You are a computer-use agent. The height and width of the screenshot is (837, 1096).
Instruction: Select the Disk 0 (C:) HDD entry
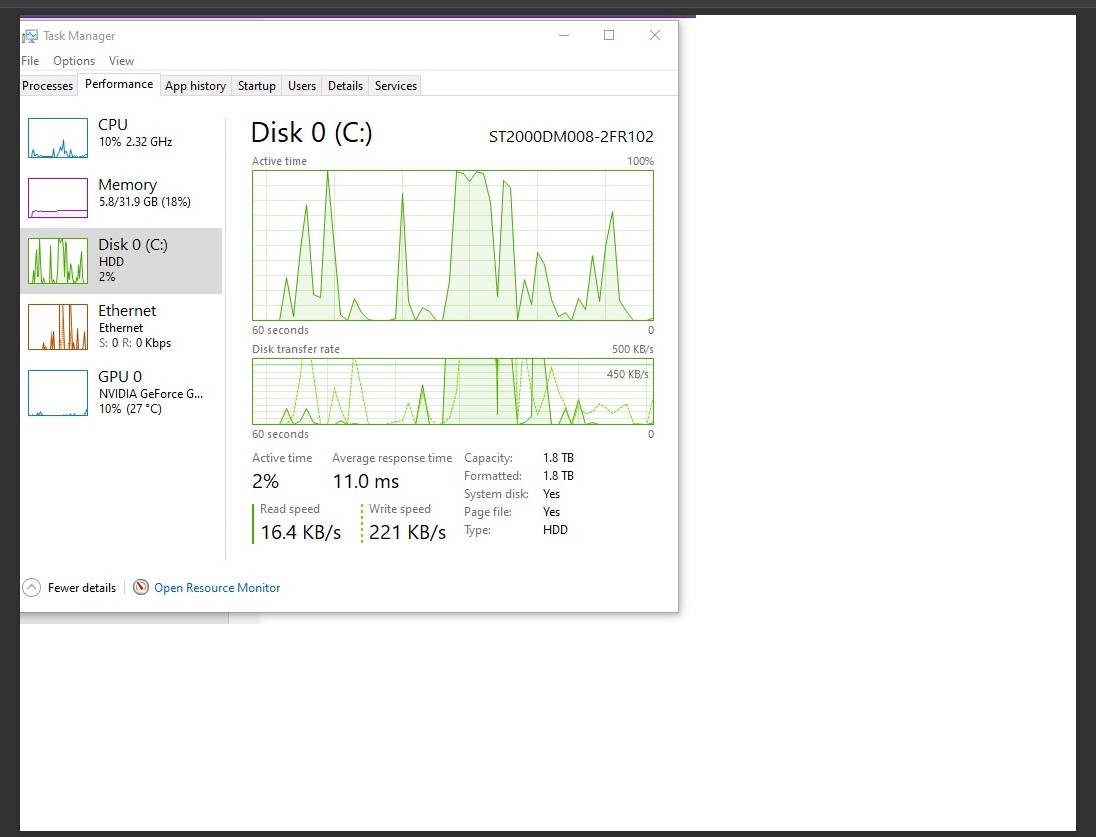(121, 261)
